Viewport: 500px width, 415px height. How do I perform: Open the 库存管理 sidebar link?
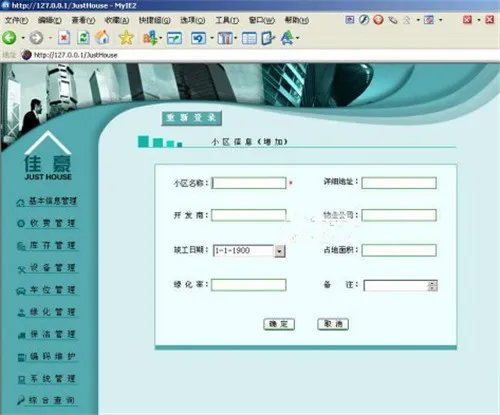52,246
